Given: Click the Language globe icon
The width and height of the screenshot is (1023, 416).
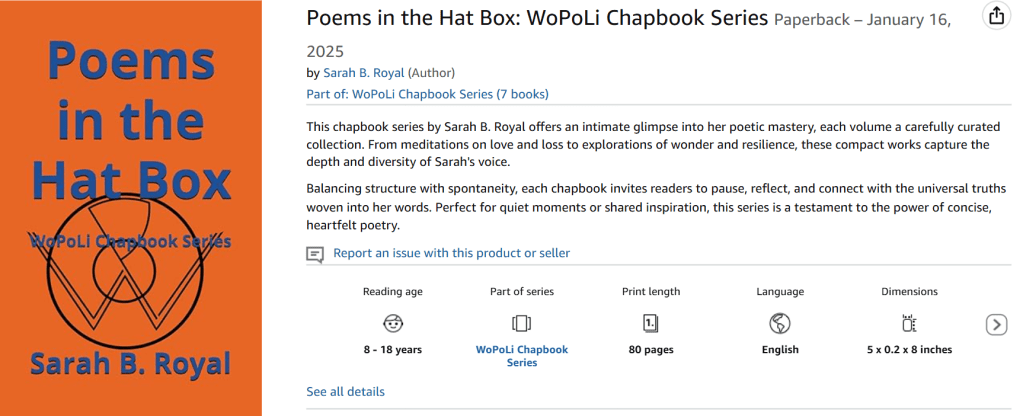Looking at the screenshot, I should 780,323.
